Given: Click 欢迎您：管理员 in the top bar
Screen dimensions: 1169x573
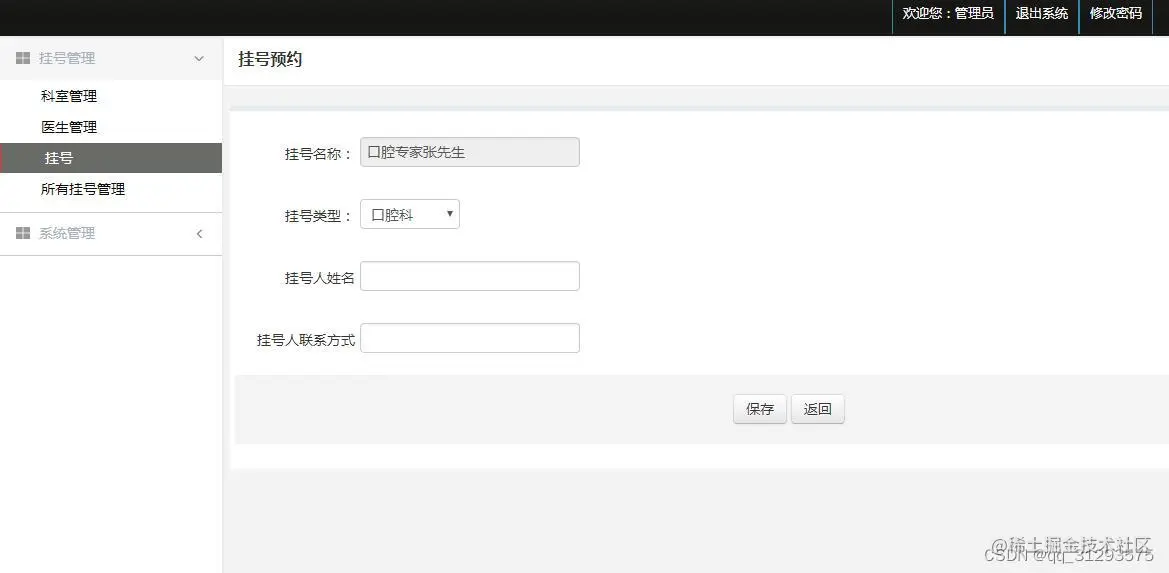Looking at the screenshot, I should coord(948,13).
